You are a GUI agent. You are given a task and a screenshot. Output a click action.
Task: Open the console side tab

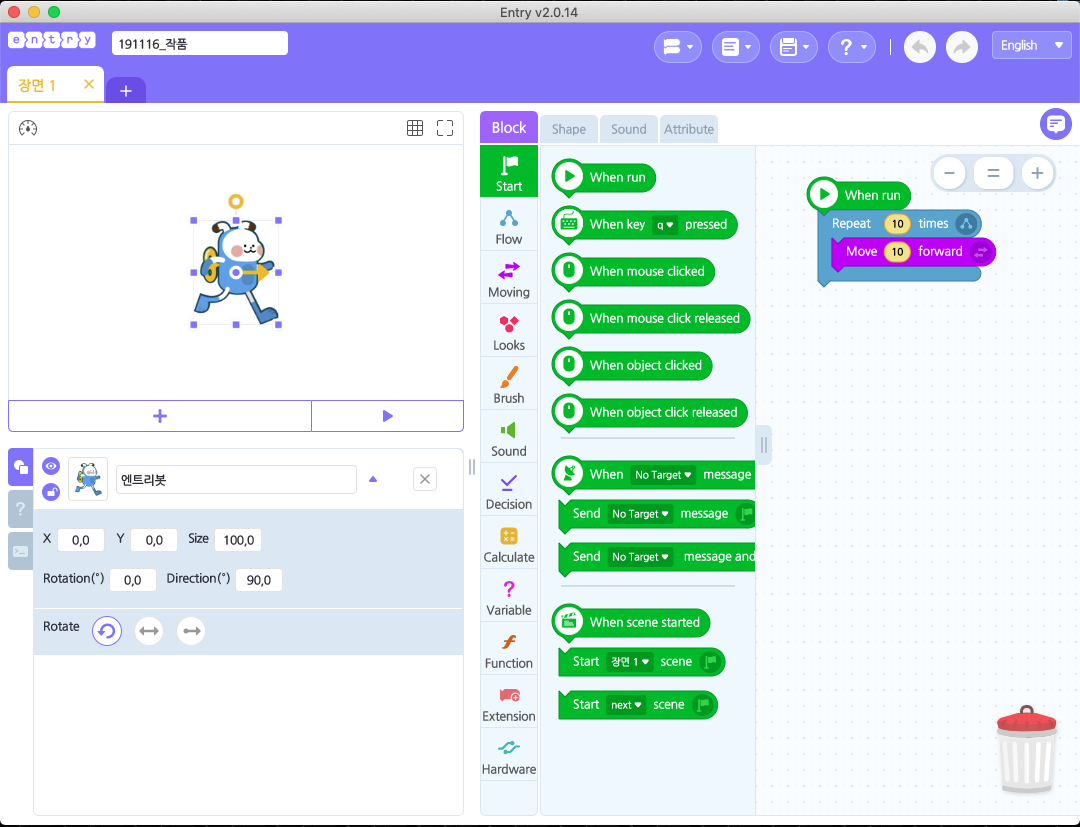21,551
